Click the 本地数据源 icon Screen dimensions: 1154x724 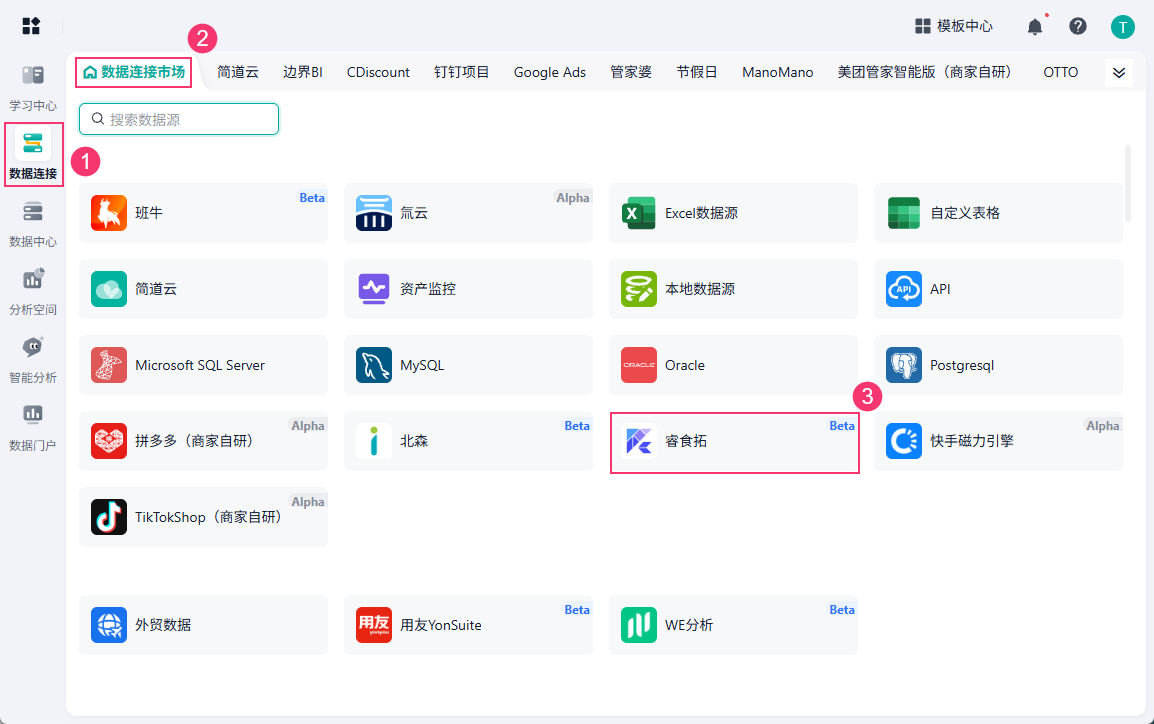[x=639, y=289]
